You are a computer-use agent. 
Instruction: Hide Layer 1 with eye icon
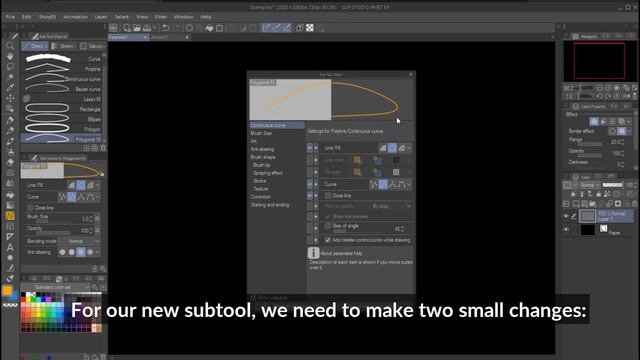click(566, 216)
